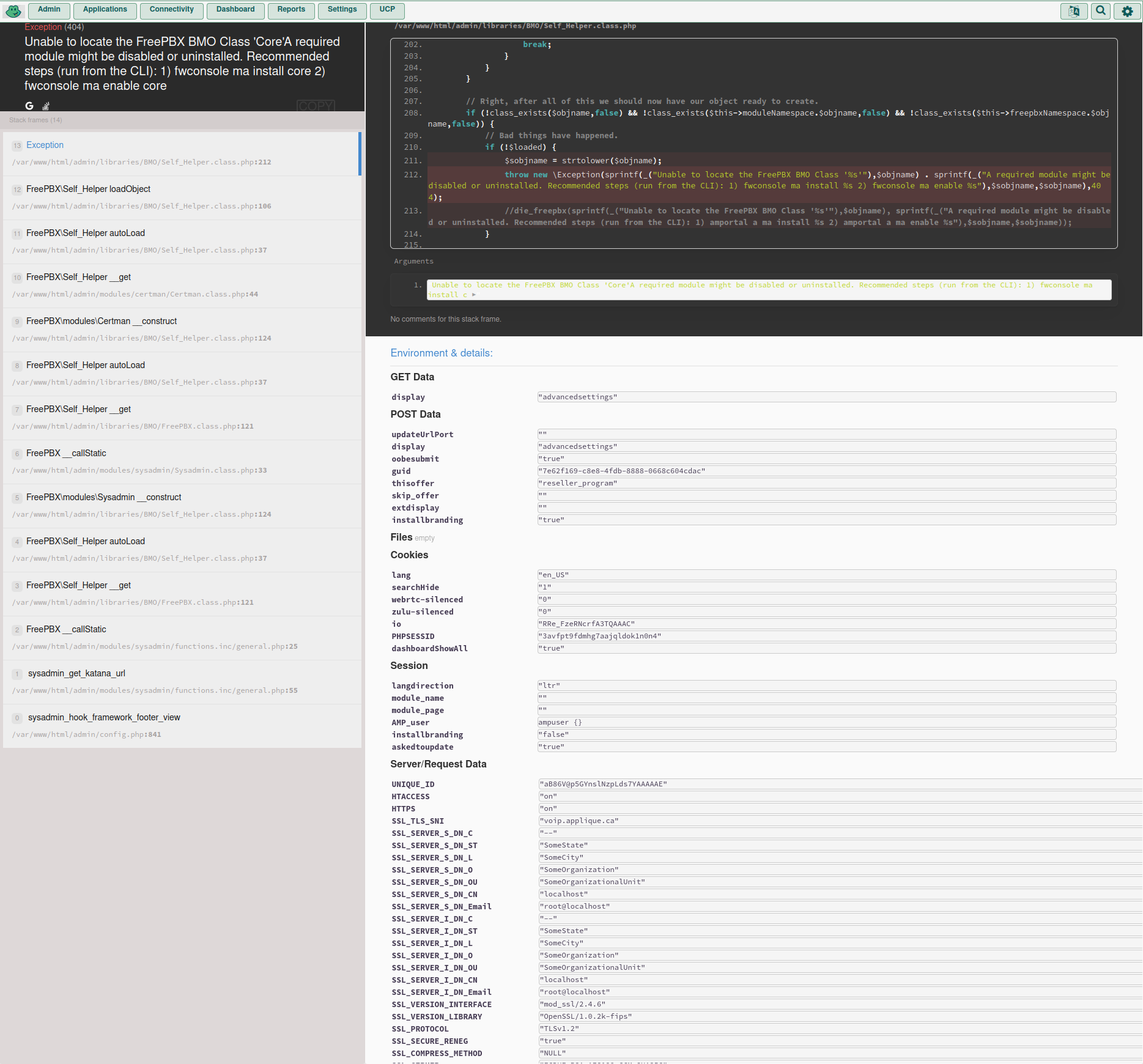Screen dimensions: 1143x1064
Task: Select frame 1 sysadmin_get_katana_url
Action: click(182, 682)
